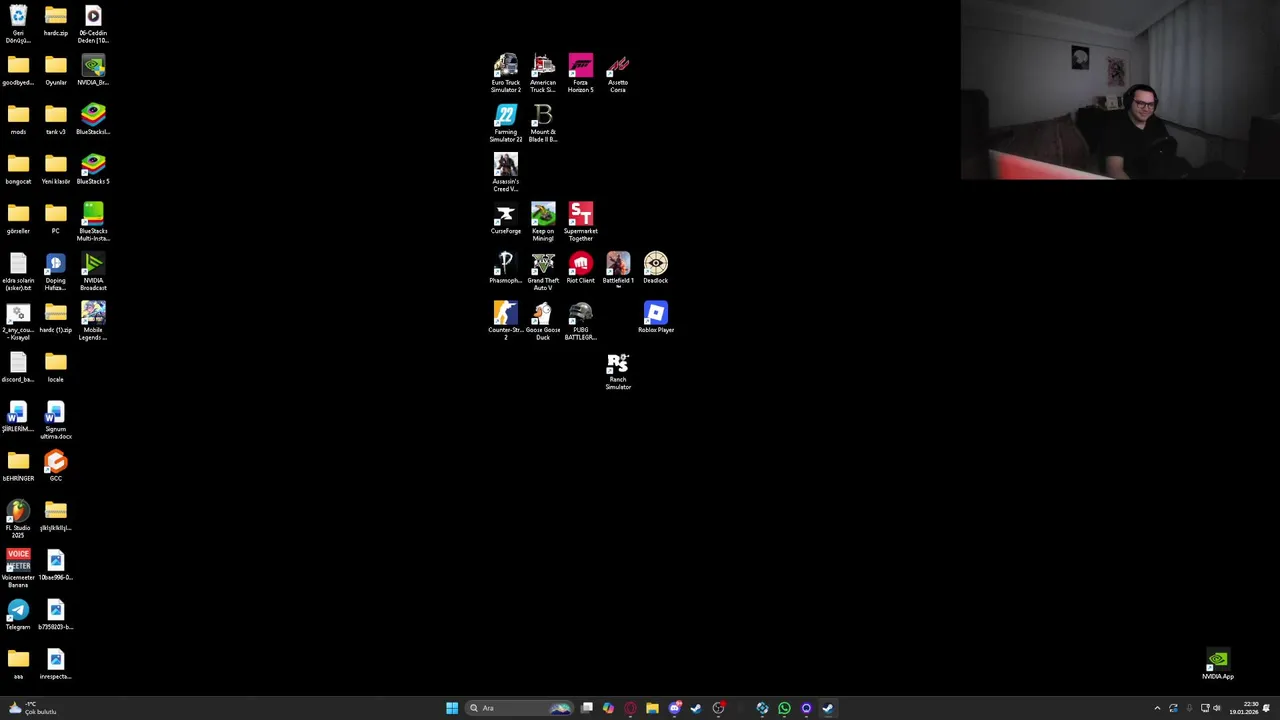Click the CurseForge desktop icon
Screen dimensions: 1280x720
pyautogui.click(x=505, y=218)
